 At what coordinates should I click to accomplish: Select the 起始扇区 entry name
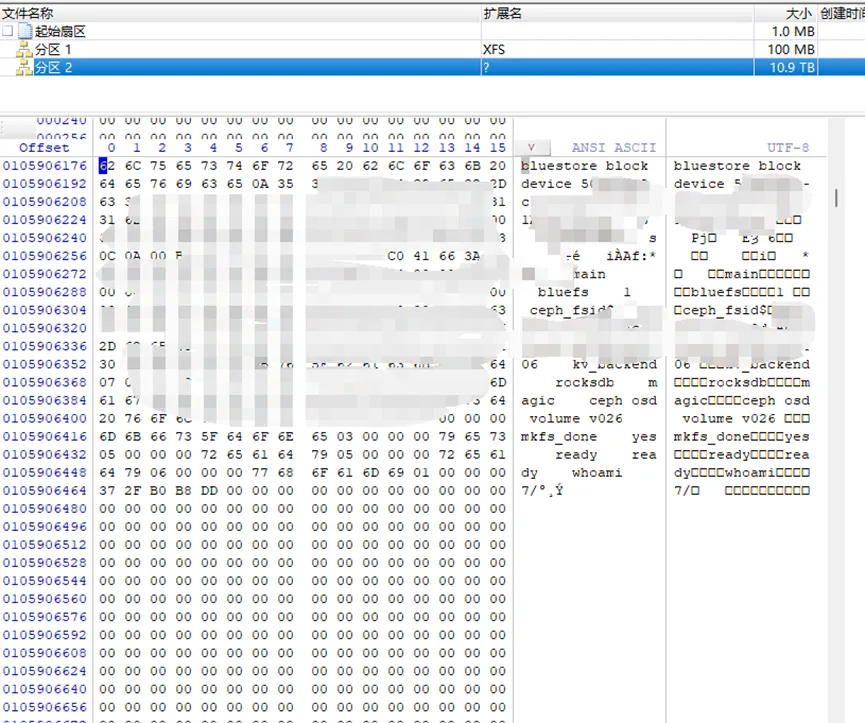[x=60, y=31]
